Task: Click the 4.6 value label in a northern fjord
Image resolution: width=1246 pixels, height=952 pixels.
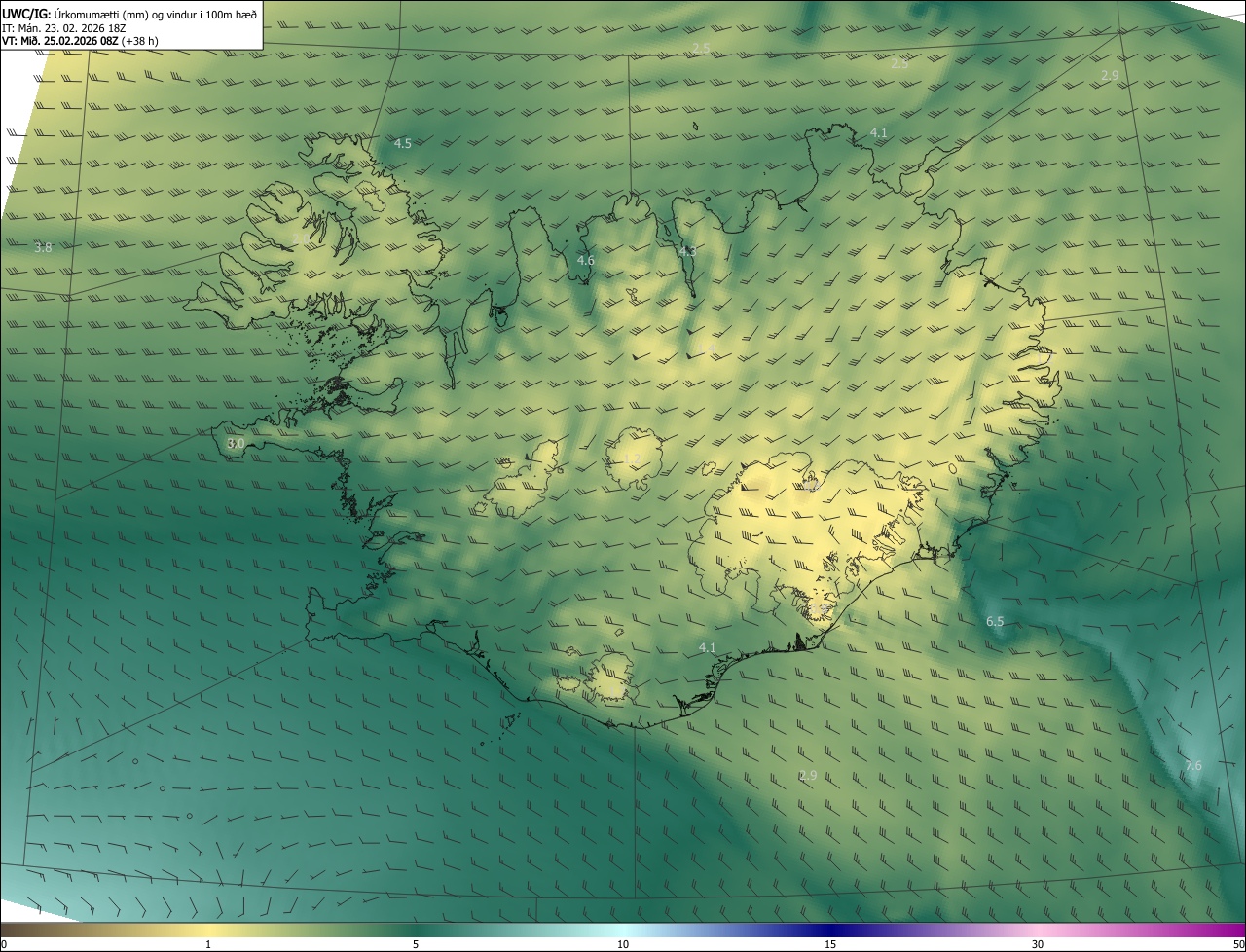Action: point(585,261)
